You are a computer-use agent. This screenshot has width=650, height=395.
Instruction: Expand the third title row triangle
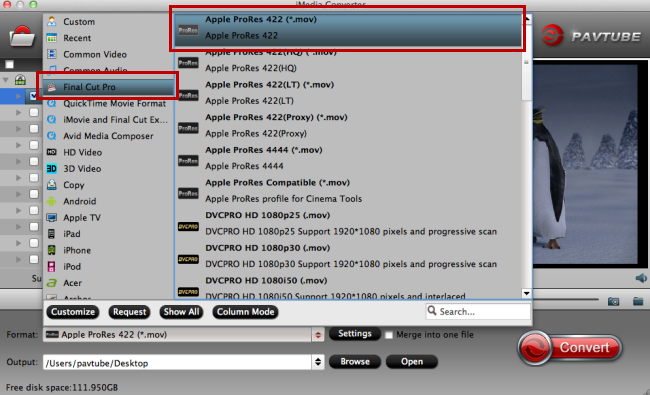(18, 129)
